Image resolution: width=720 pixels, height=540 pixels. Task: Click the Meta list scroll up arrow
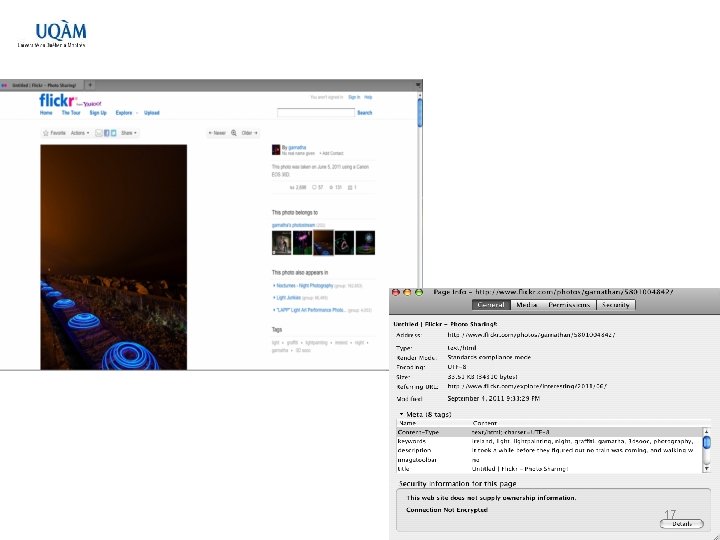(x=707, y=431)
